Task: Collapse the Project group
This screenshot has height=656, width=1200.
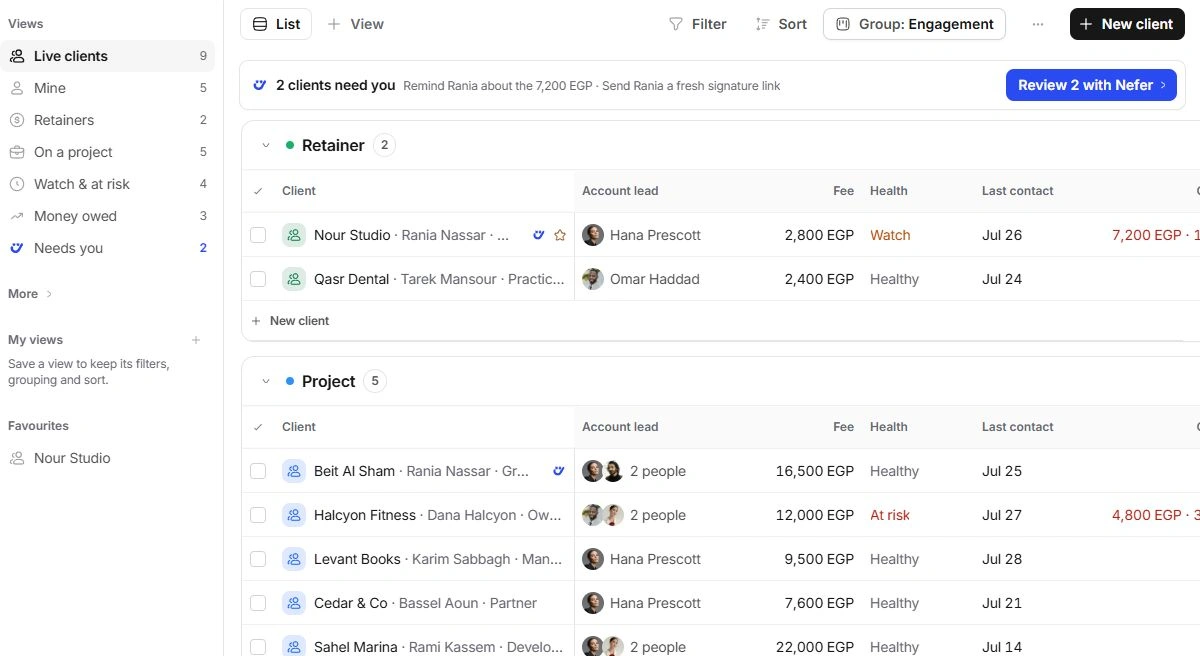Action: point(266,381)
